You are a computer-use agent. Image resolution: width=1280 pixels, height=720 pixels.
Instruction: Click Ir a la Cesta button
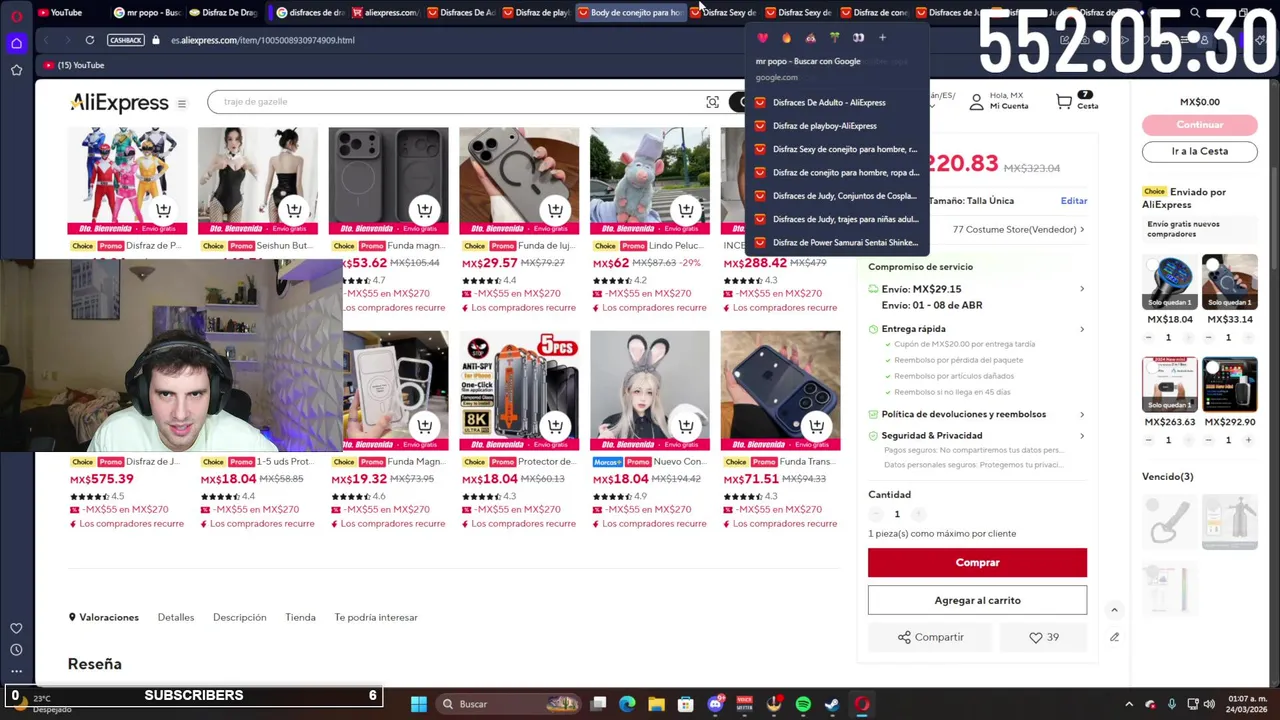[x=1200, y=151]
